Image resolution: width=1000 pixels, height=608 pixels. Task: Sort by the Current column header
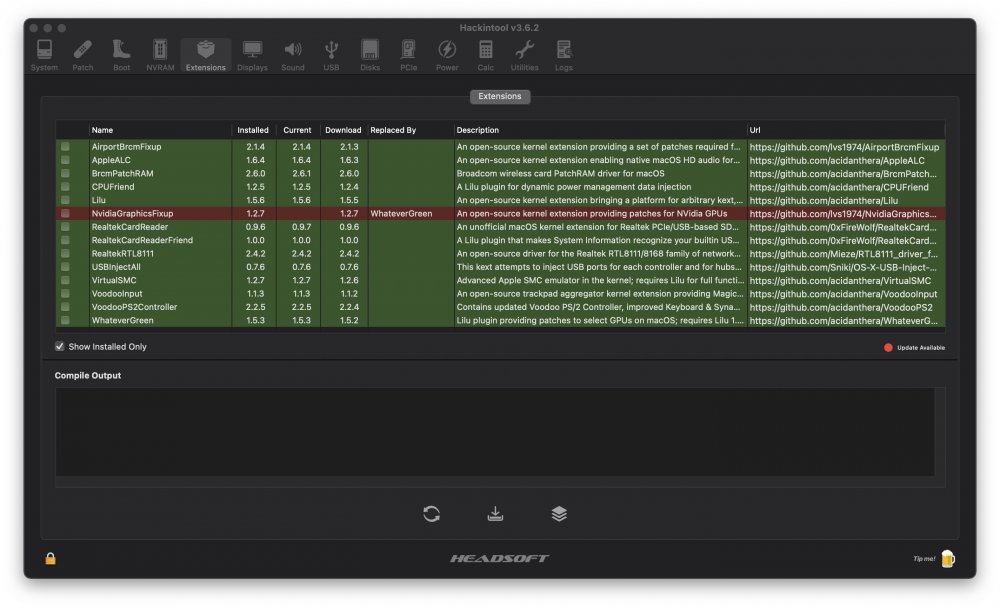point(297,130)
